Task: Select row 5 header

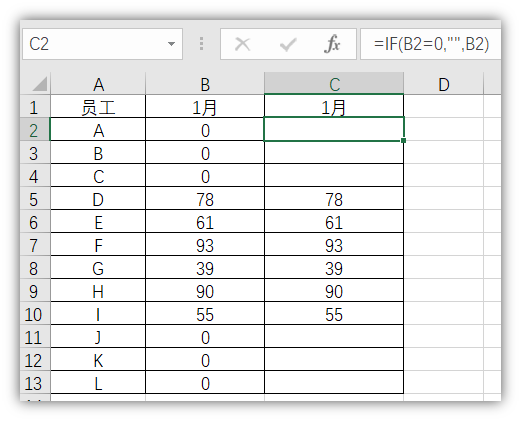Action: (x=35, y=199)
